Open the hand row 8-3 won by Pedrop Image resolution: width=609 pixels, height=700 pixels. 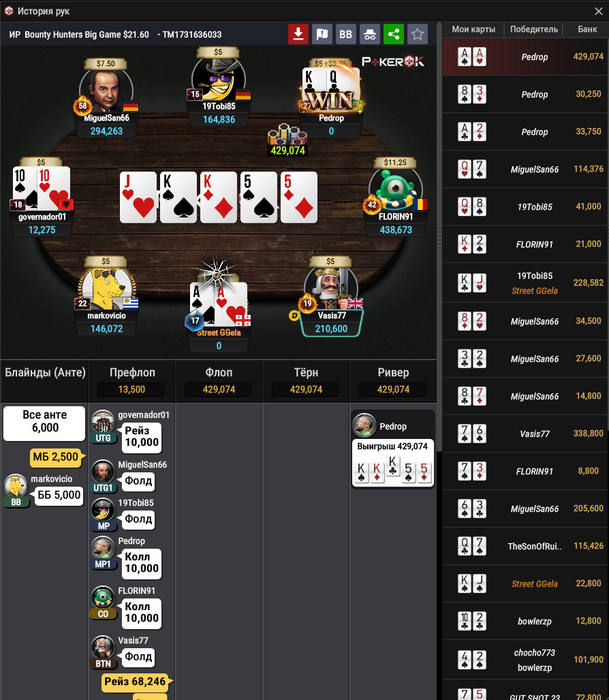(x=525, y=94)
